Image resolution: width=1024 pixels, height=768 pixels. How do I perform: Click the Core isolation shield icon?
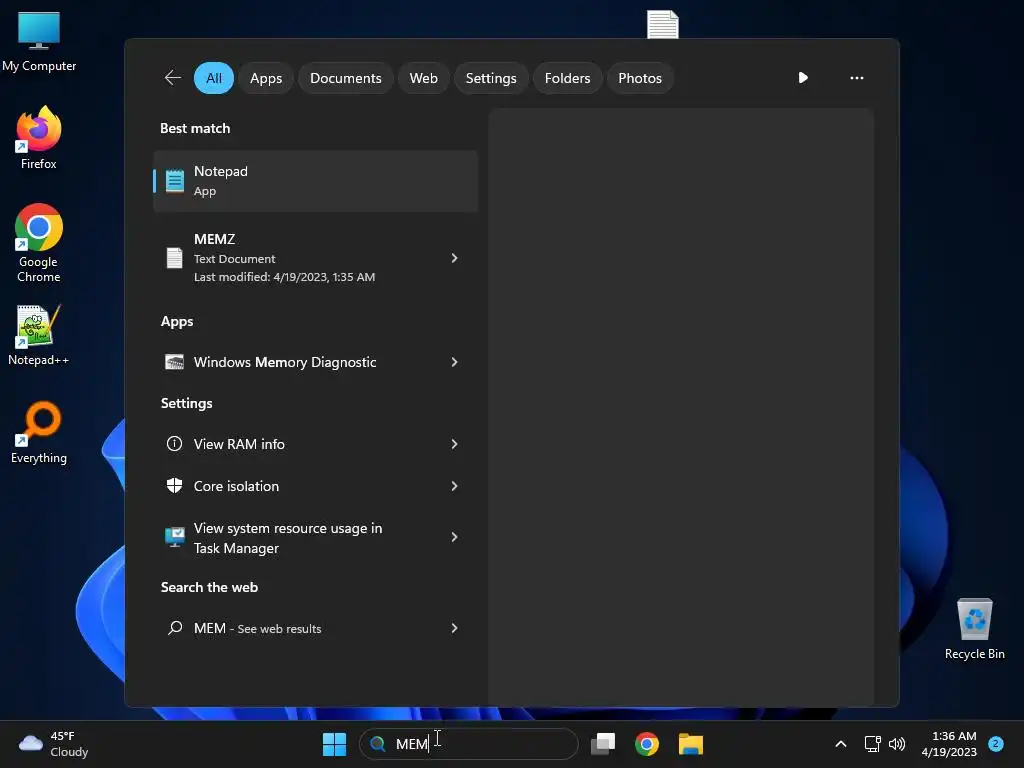tap(174, 486)
